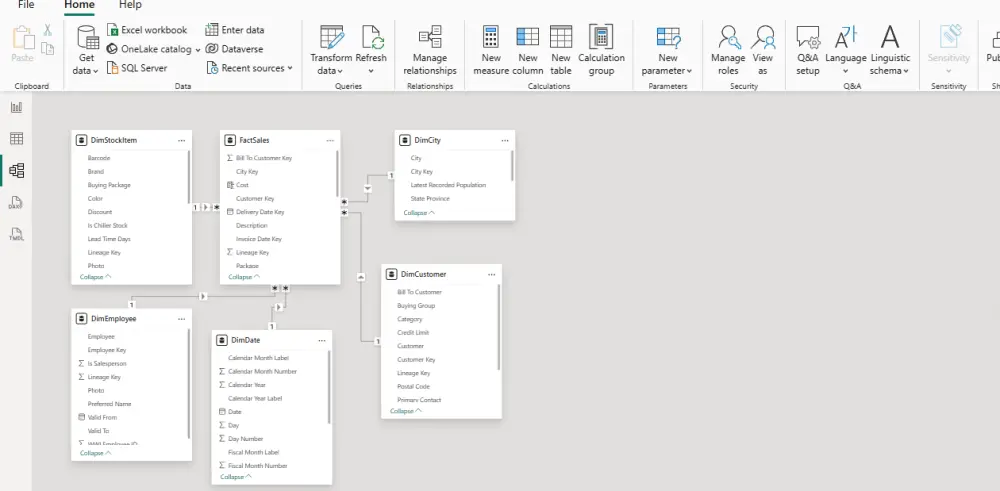Open FactSales more options menu
This screenshot has width=1000, height=491.
point(330,140)
